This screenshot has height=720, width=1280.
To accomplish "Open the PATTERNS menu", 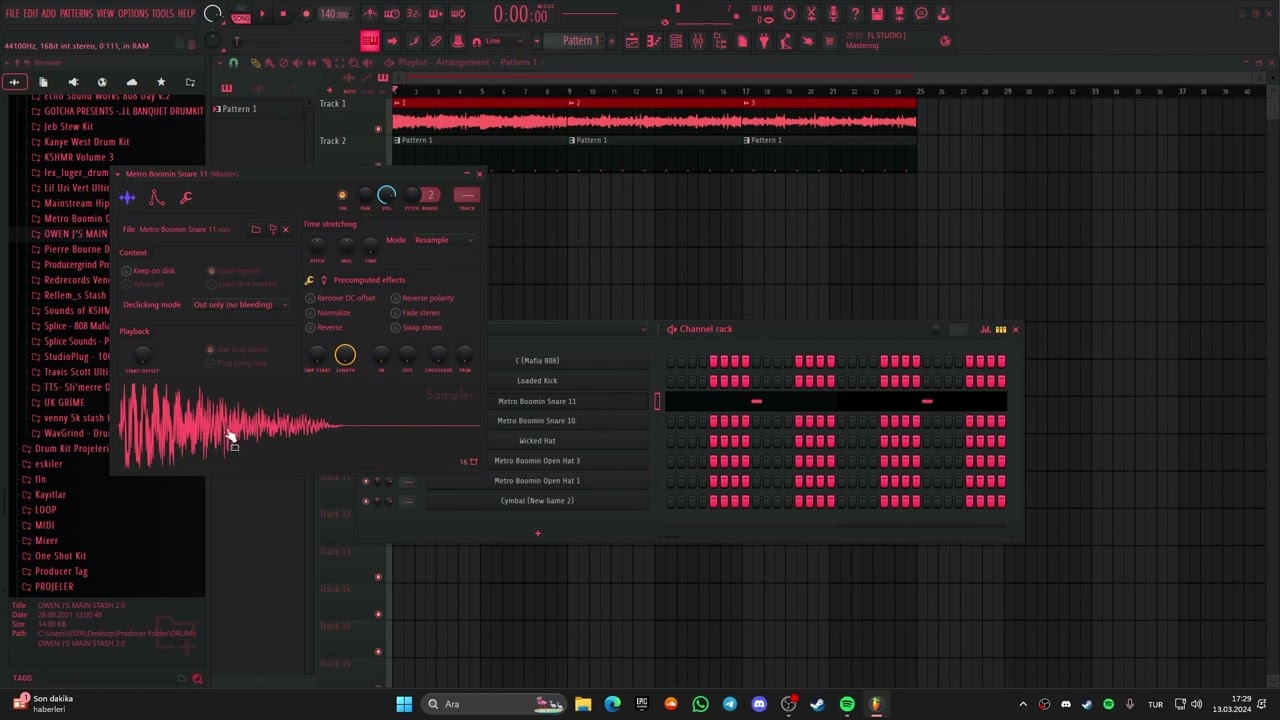I will click(x=76, y=14).
